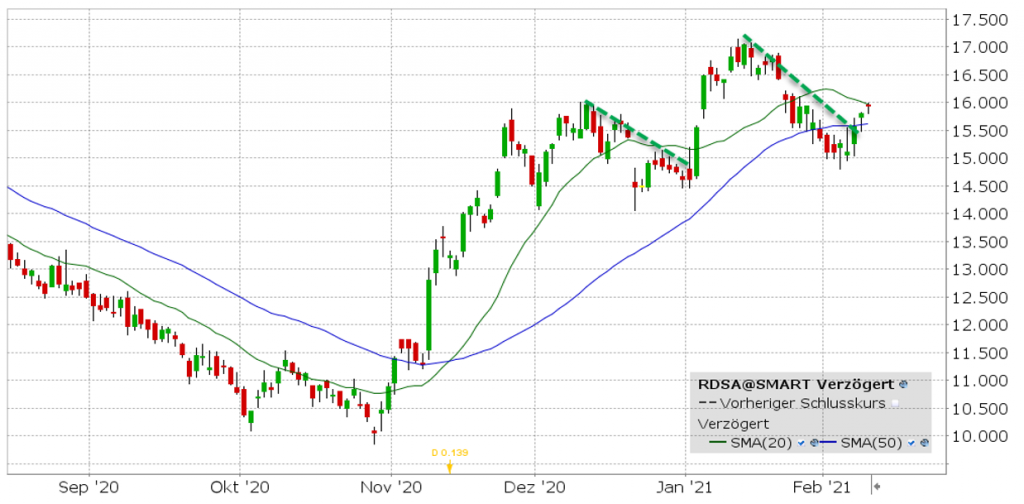
Task: Uncheck the SMA(20) visibility checkbox
Action: point(801,443)
